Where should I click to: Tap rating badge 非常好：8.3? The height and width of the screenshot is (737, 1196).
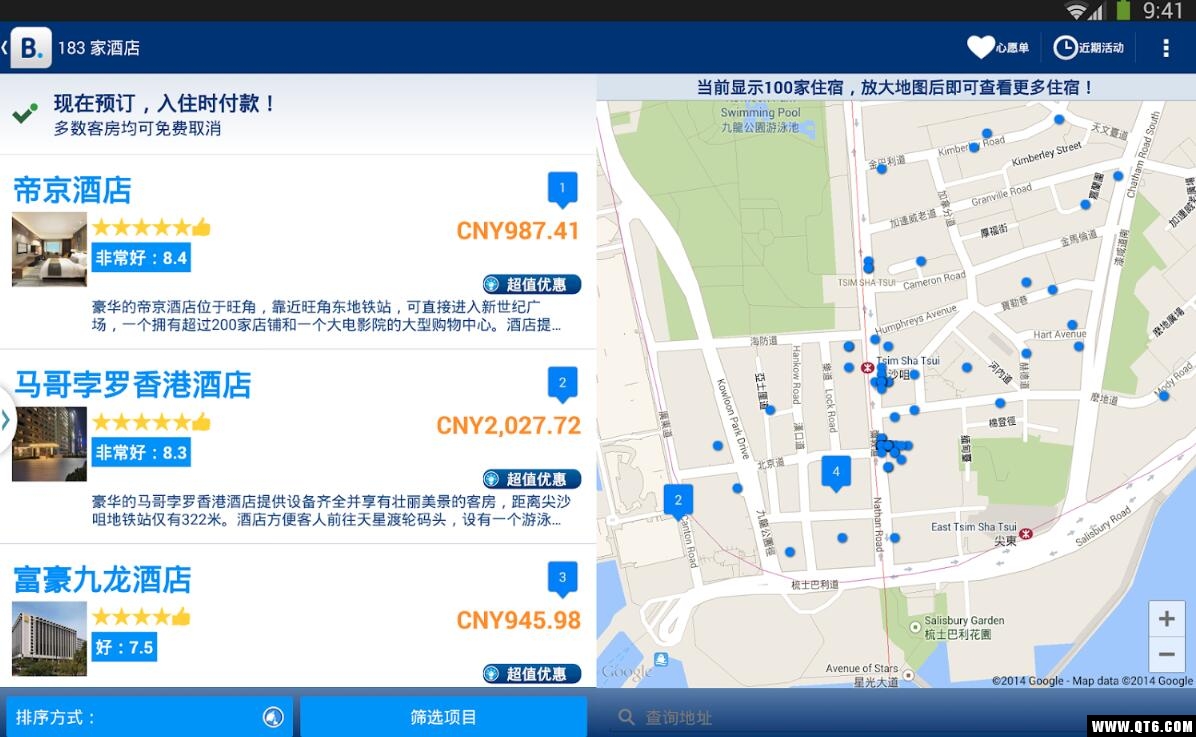(x=141, y=452)
